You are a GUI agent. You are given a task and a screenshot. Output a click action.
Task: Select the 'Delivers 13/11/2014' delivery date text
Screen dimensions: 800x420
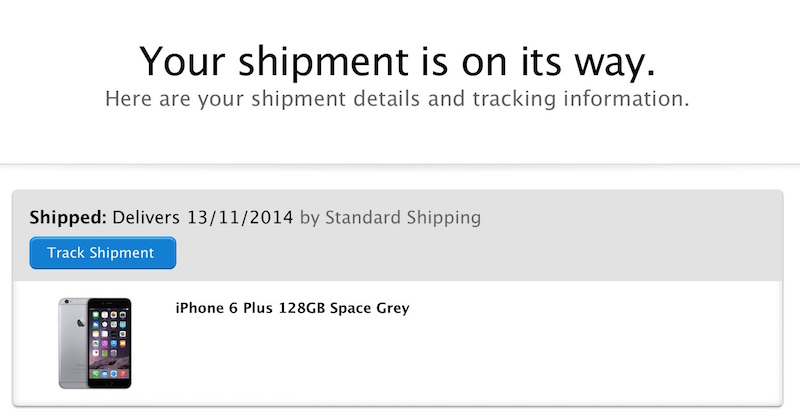[203, 218]
